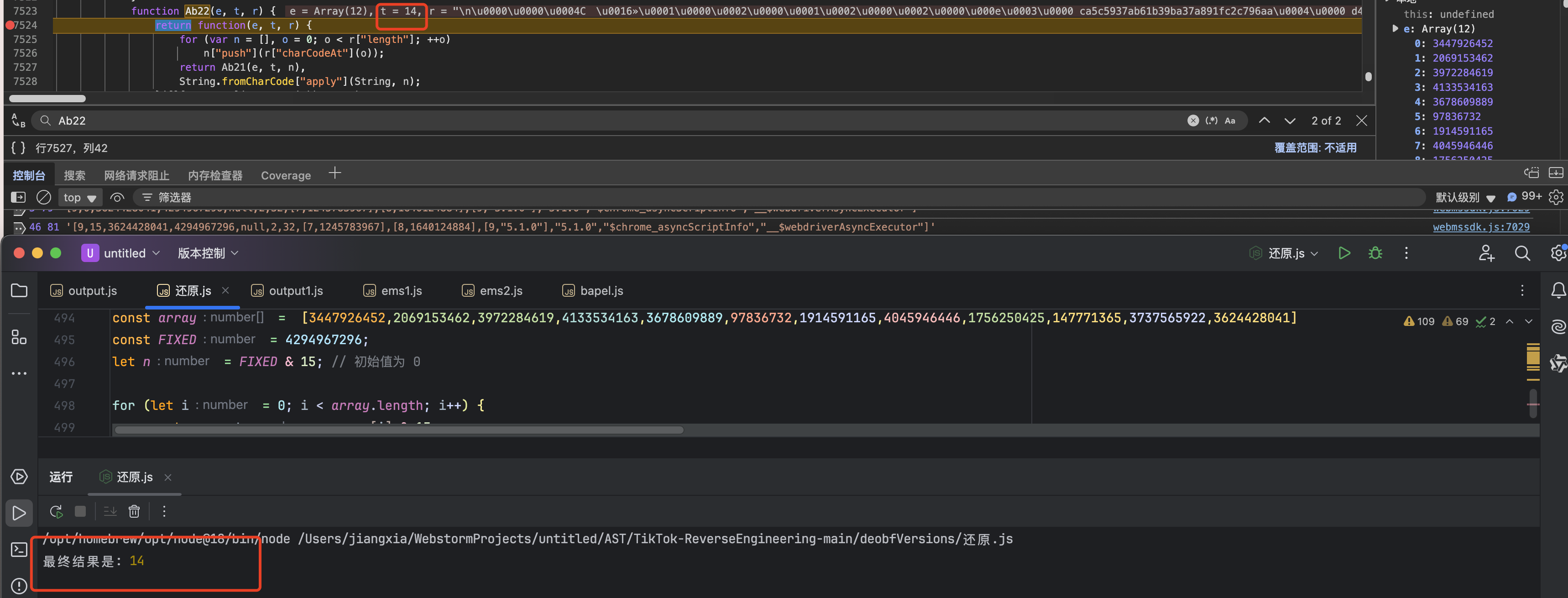
Task: Click the 筛选器 filter input
Action: click(779, 197)
